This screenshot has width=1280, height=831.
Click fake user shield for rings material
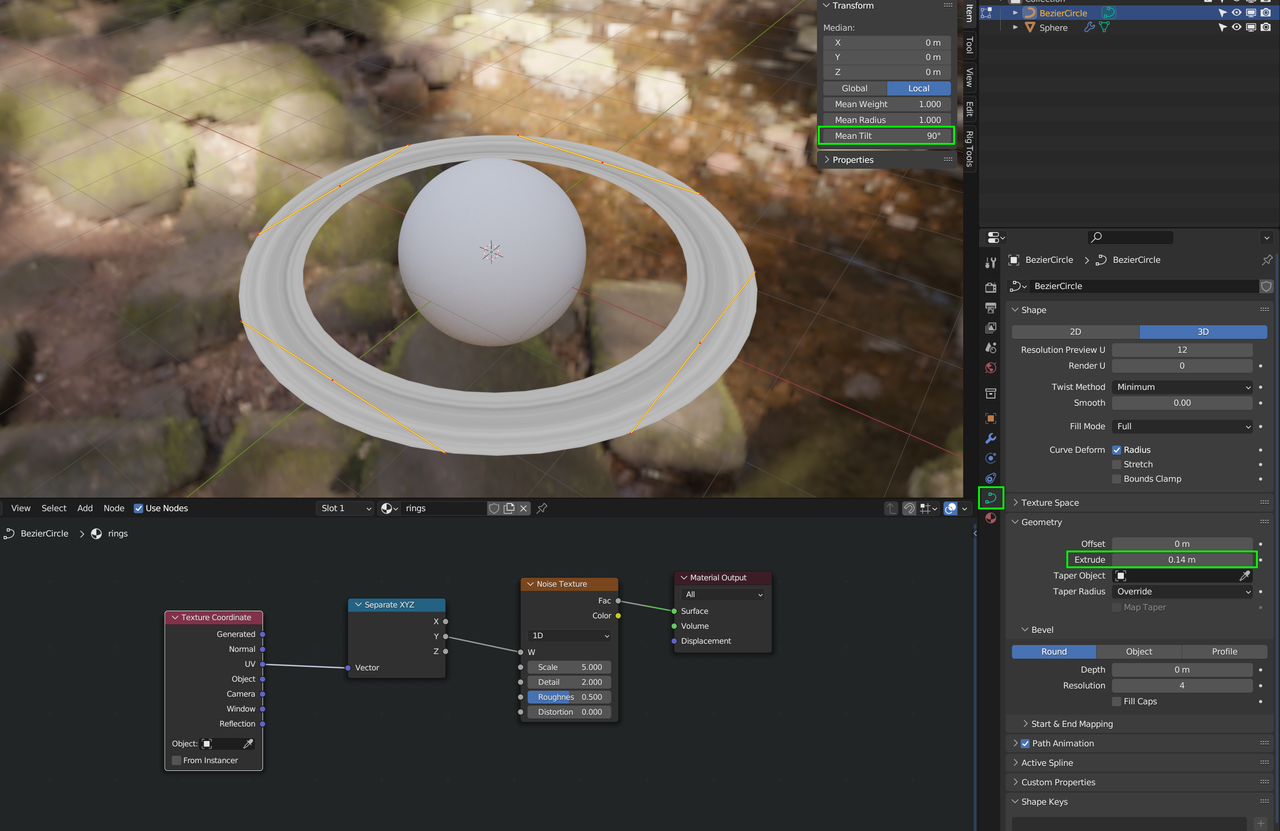point(494,508)
